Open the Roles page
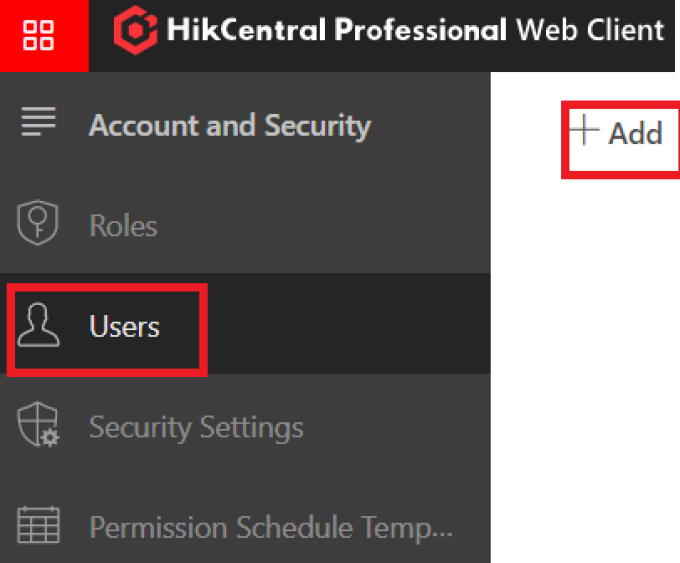Image resolution: width=680 pixels, height=563 pixels. click(123, 226)
